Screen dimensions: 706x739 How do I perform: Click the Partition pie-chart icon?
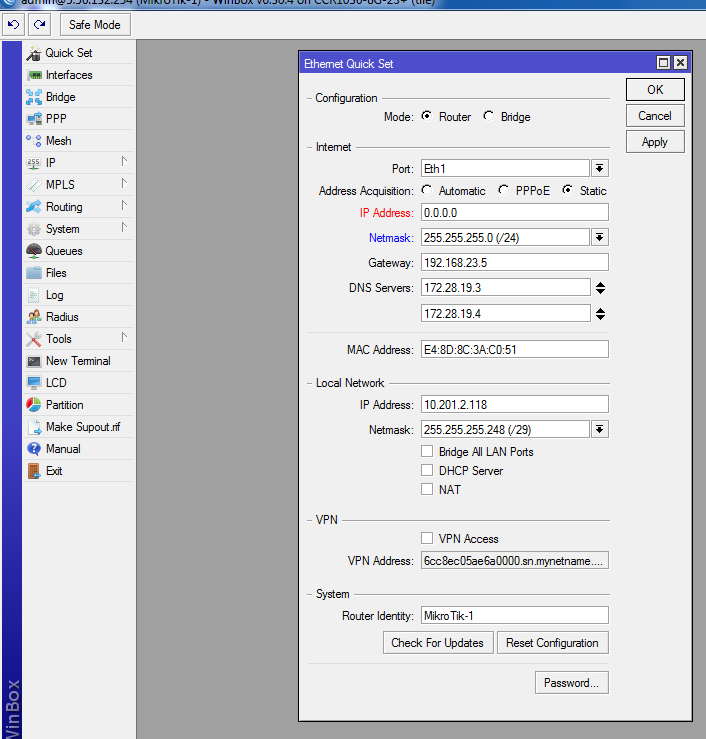[34, 405]
